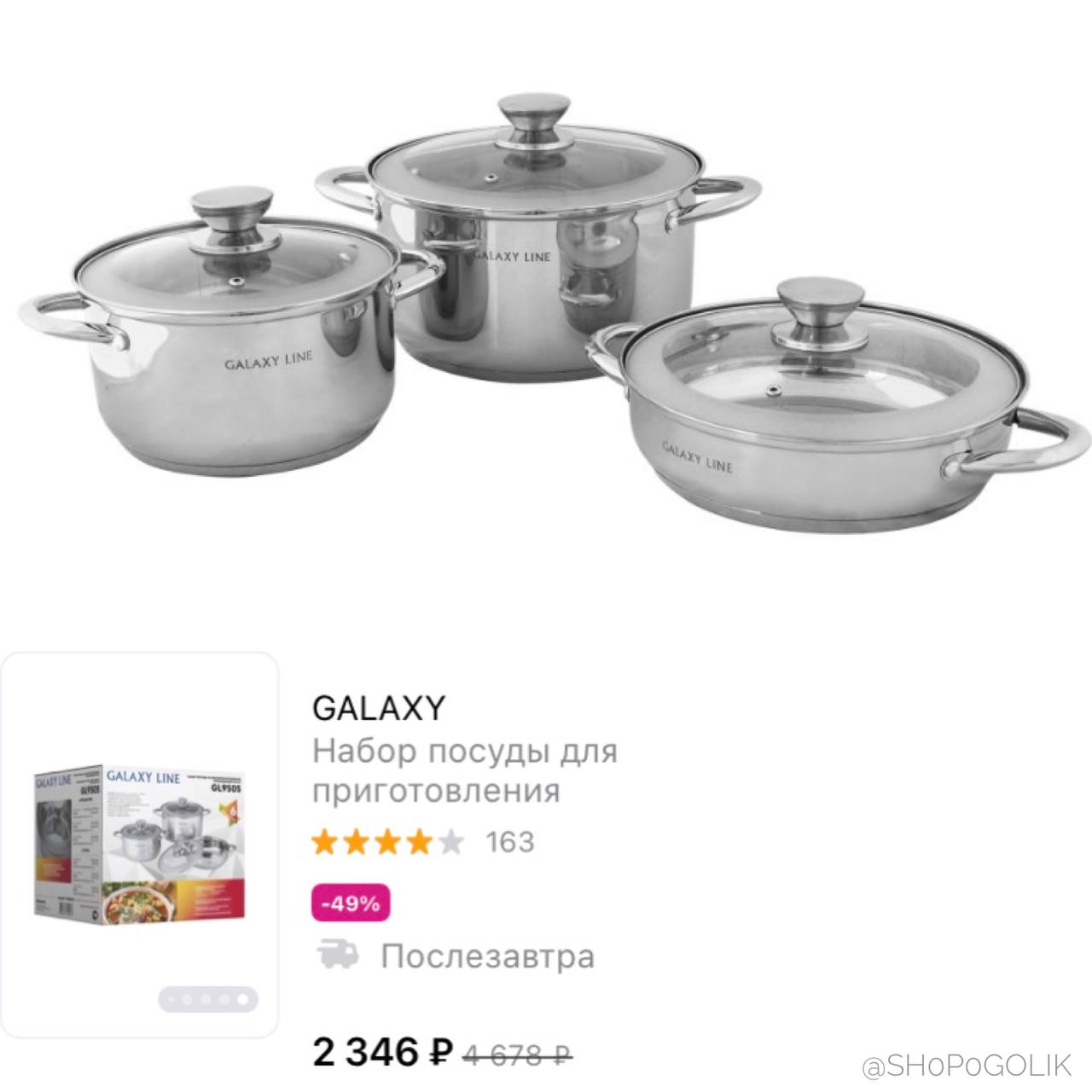1092x1092 pixels.
Task: Click the gray fifth rating star
Action: tap(450, 842)
